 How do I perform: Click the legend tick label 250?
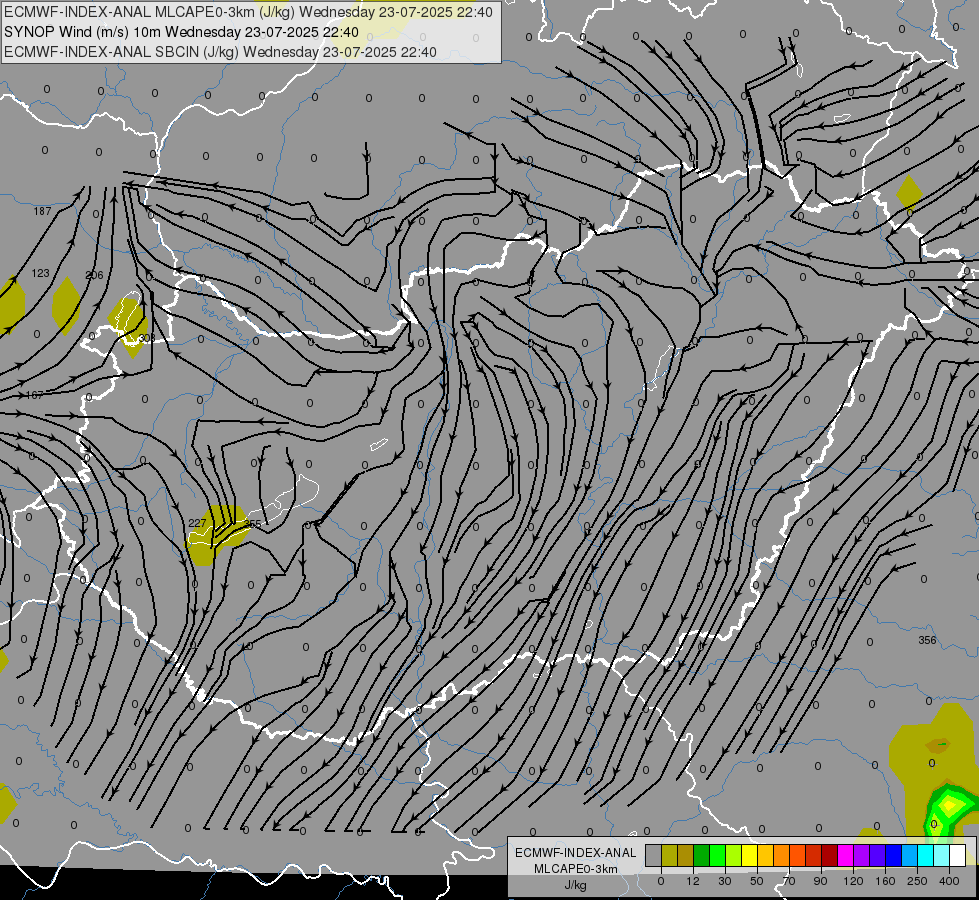click(x=917, y=881)
